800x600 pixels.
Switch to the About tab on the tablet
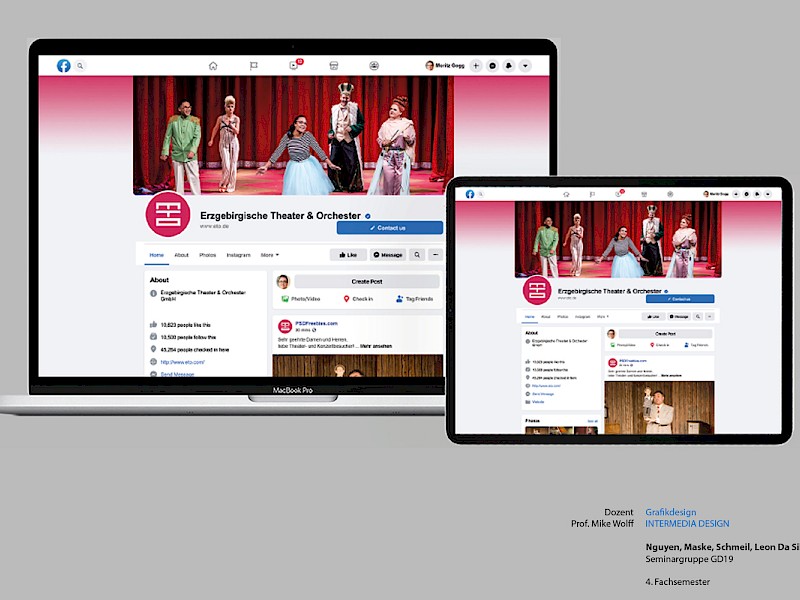[546, 316]
